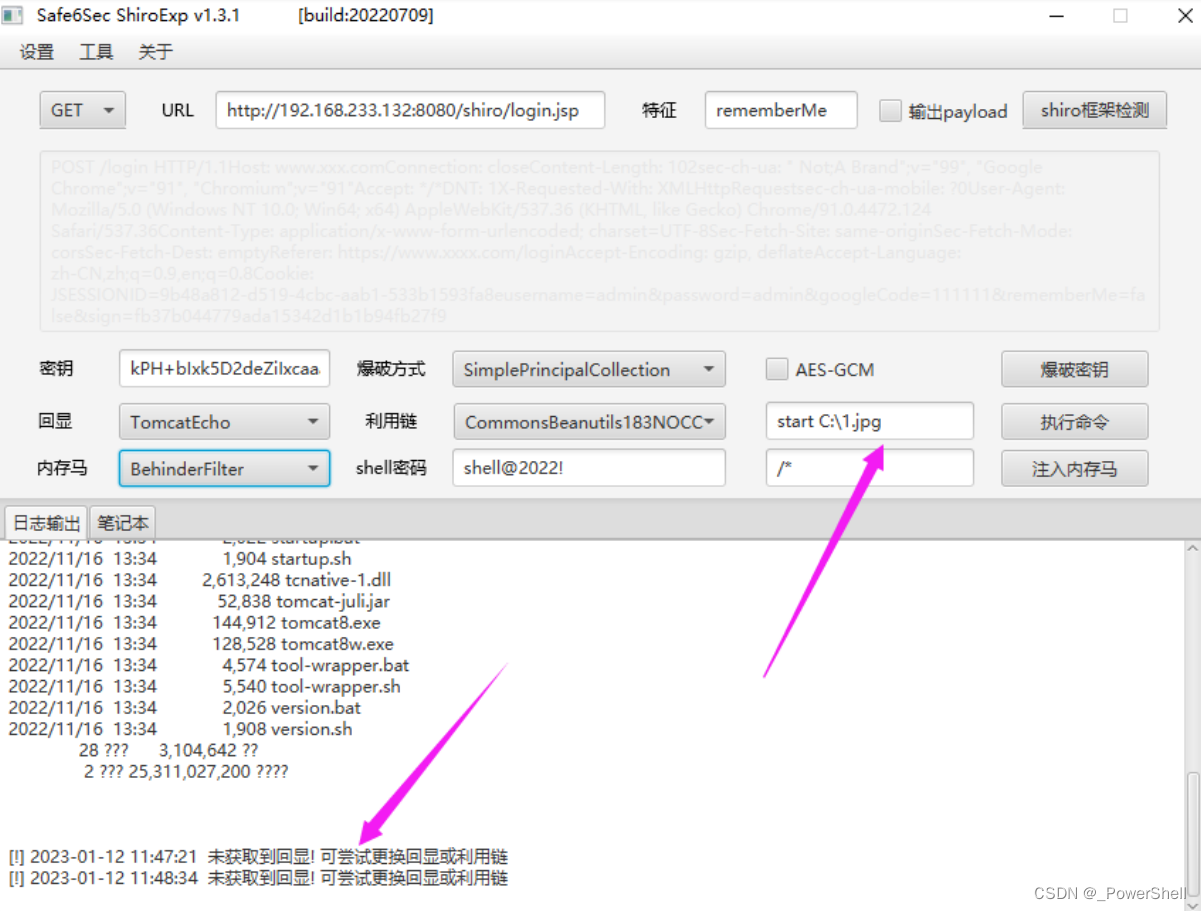
Task: Click the version.sh log entry
Action: [180, 729]
